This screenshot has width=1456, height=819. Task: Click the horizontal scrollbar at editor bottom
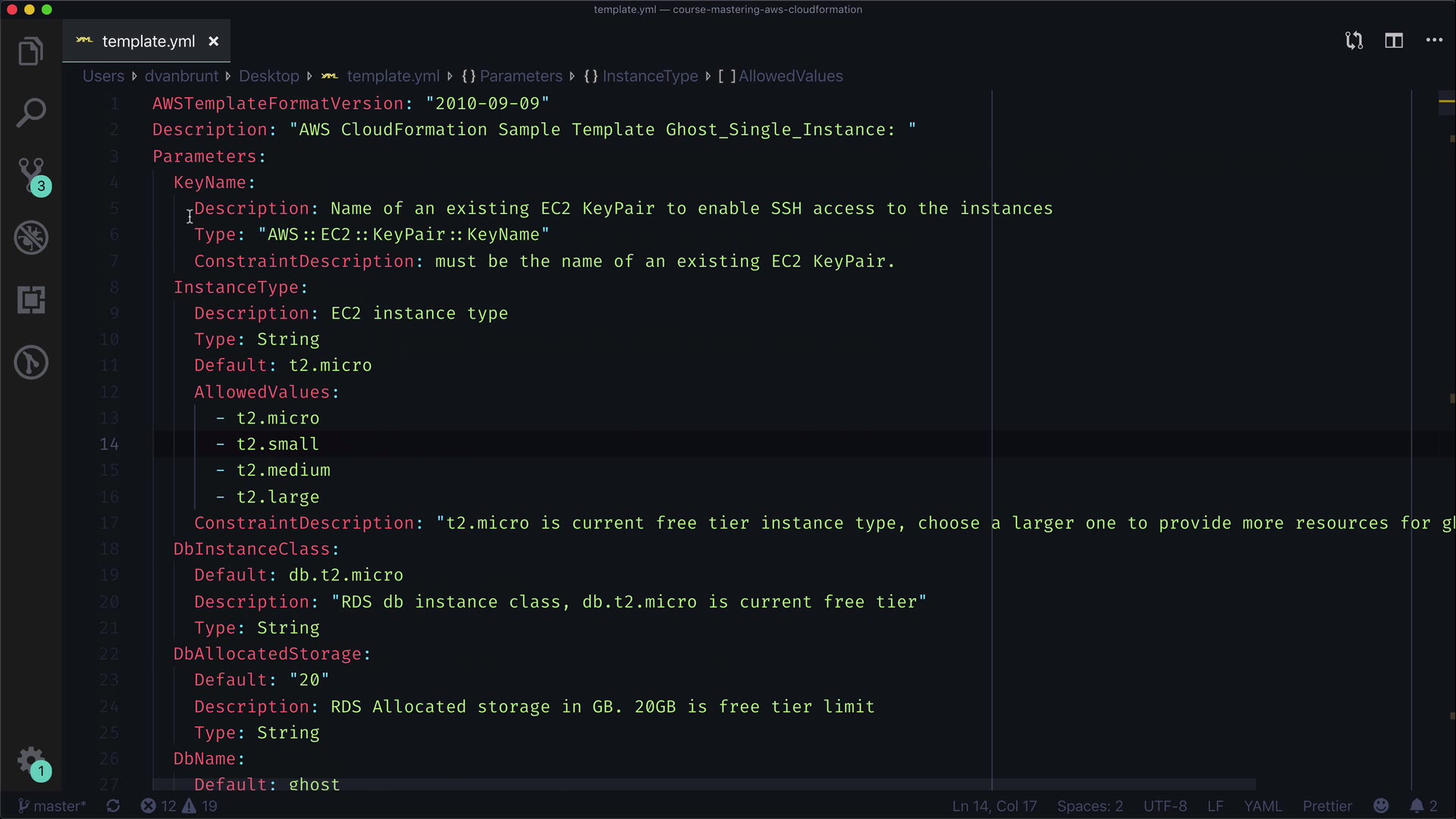point(704,784)
